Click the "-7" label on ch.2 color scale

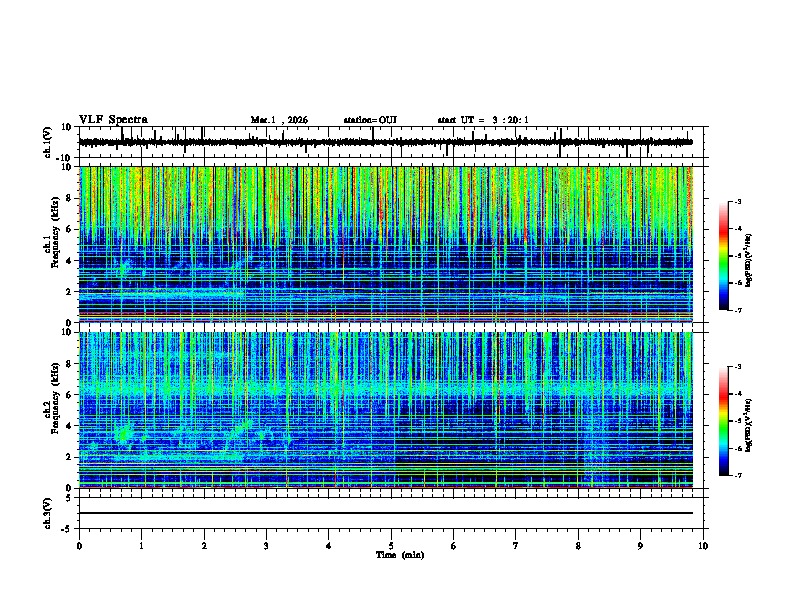coord(737,475)
